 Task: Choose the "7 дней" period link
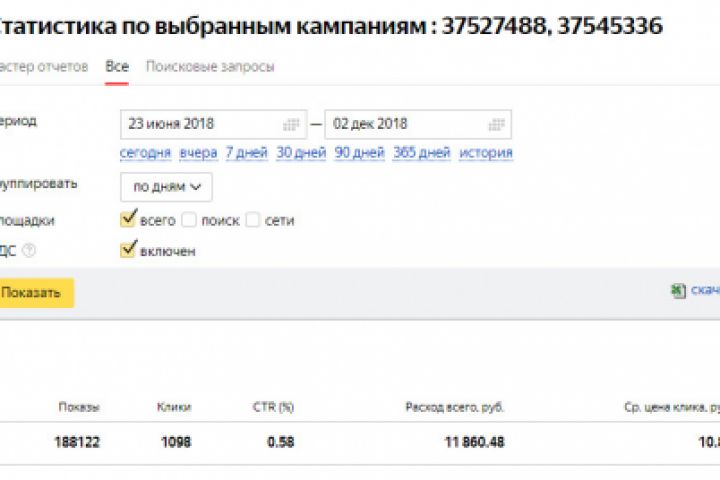(246, 153)
